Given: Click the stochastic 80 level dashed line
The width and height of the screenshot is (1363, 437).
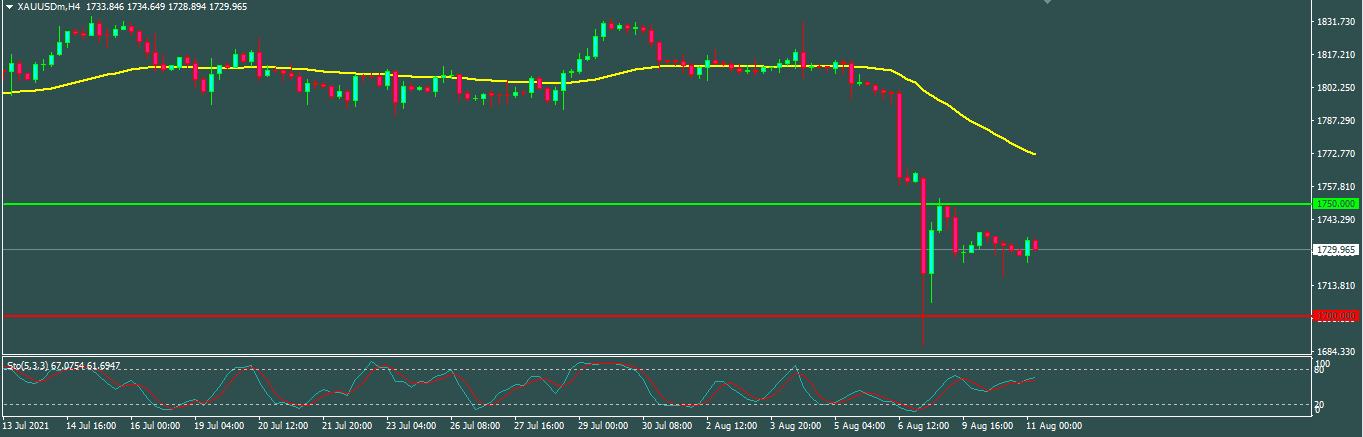Looking at the screenshot, I should pyautogui.click(x=700, y=370).
